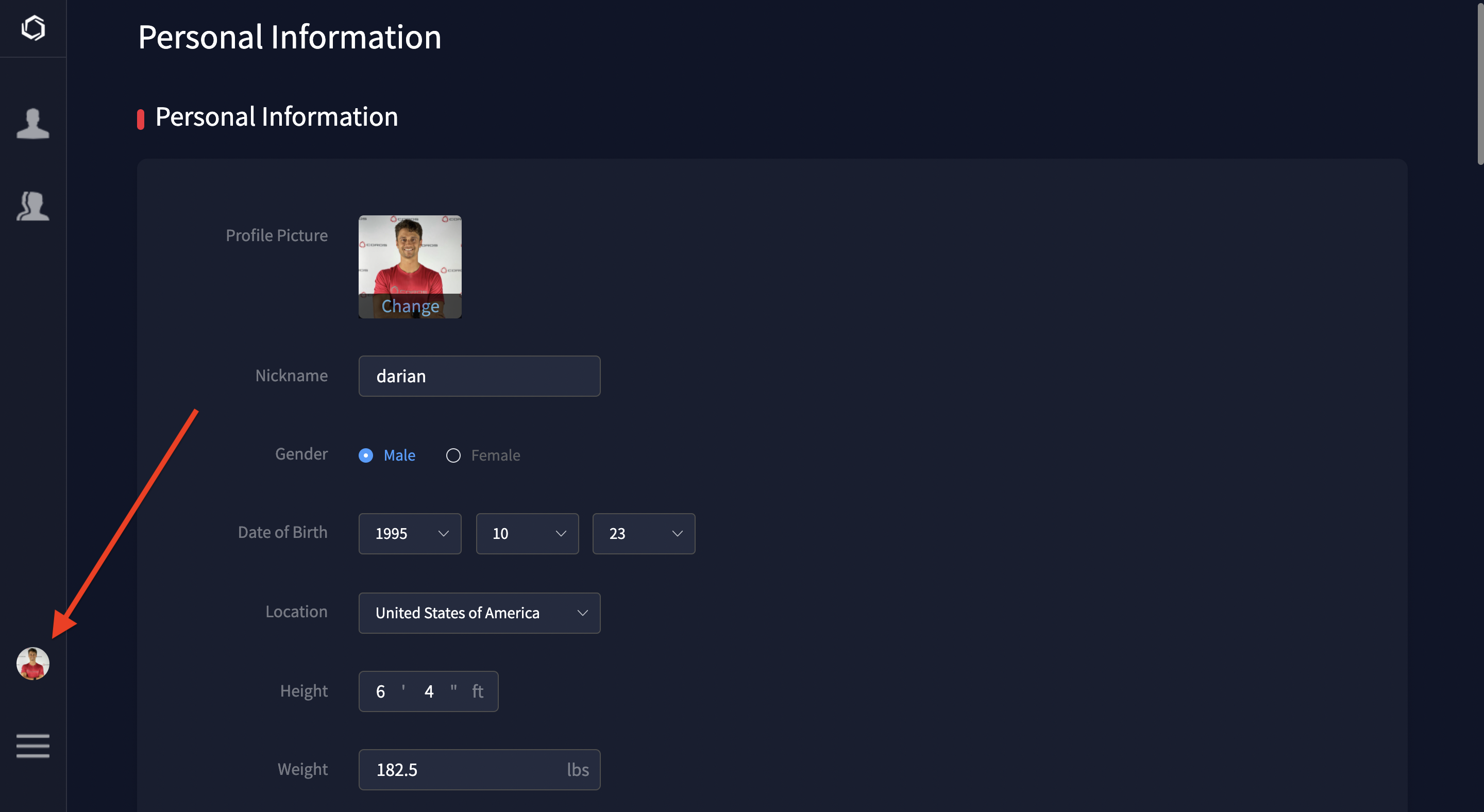Open the hamburger menu icon
This screenshot has width=1484, height=812.
[x=33, y=746]
